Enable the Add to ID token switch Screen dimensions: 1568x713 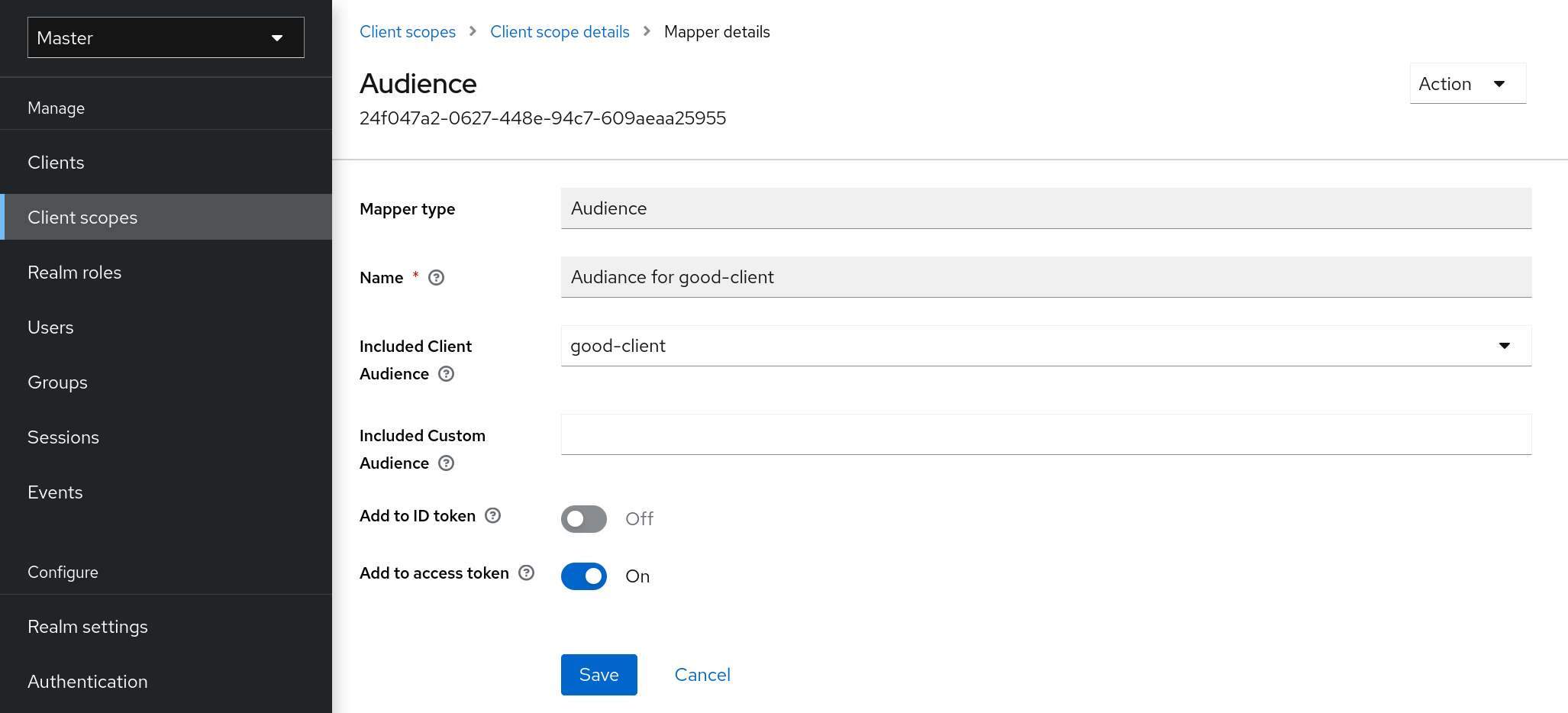click(x=583, y=518)
